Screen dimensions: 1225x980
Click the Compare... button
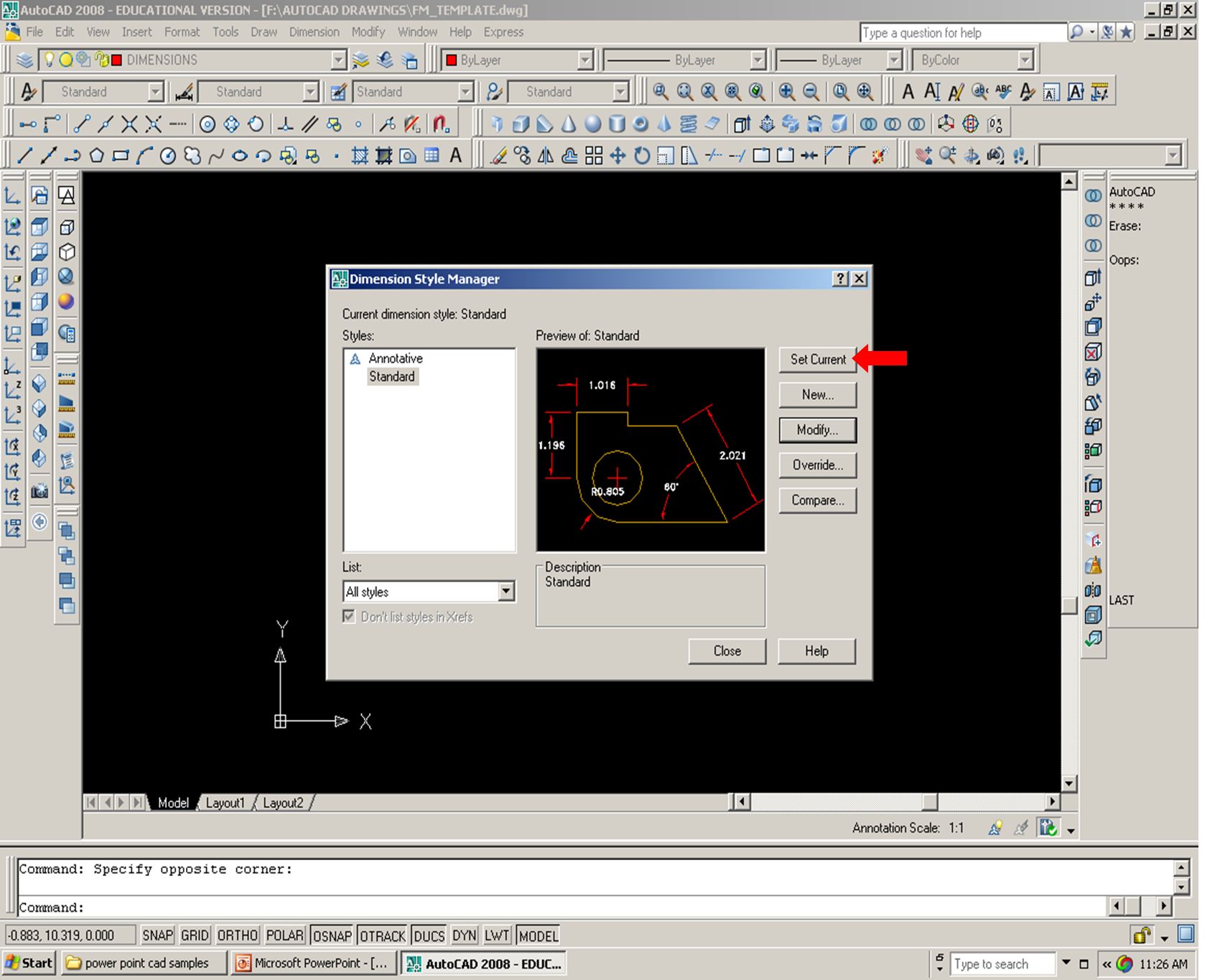coord(818,500)
